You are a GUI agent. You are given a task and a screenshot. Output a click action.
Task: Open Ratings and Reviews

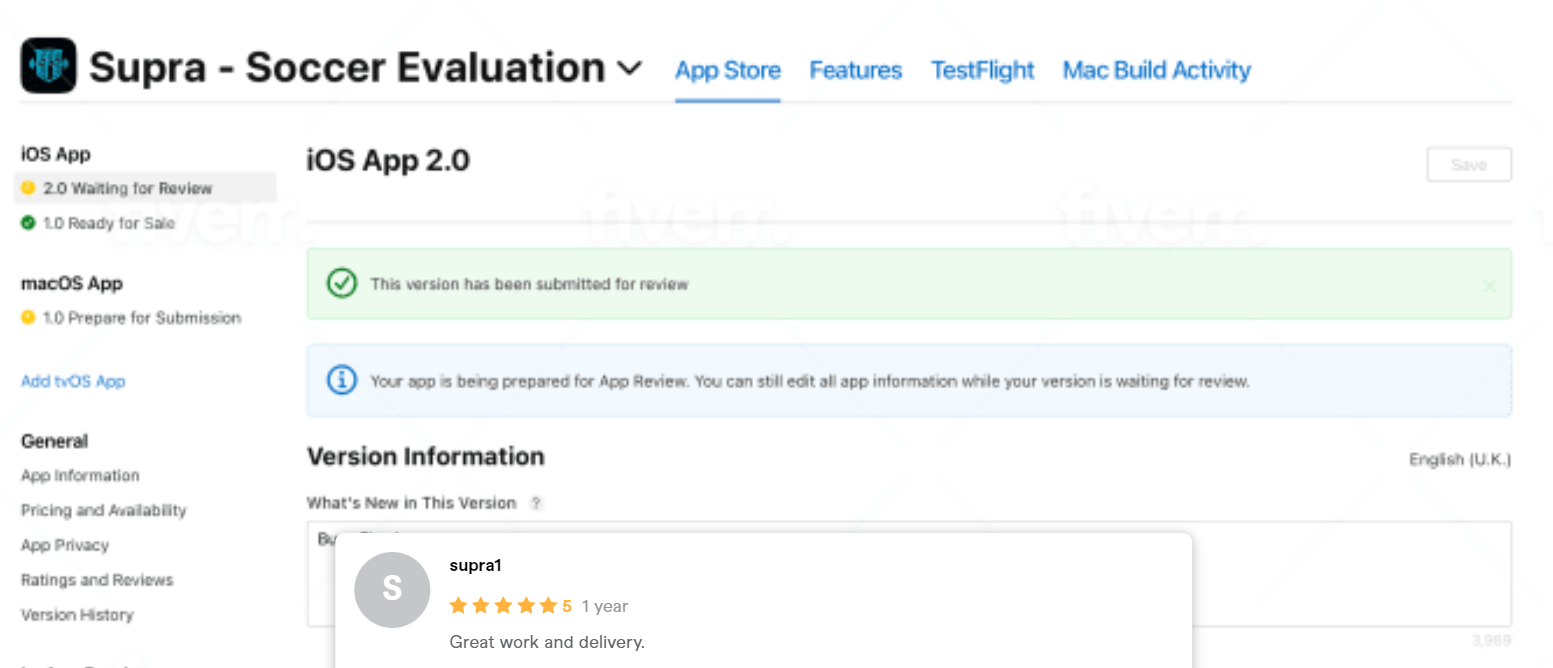97,580
